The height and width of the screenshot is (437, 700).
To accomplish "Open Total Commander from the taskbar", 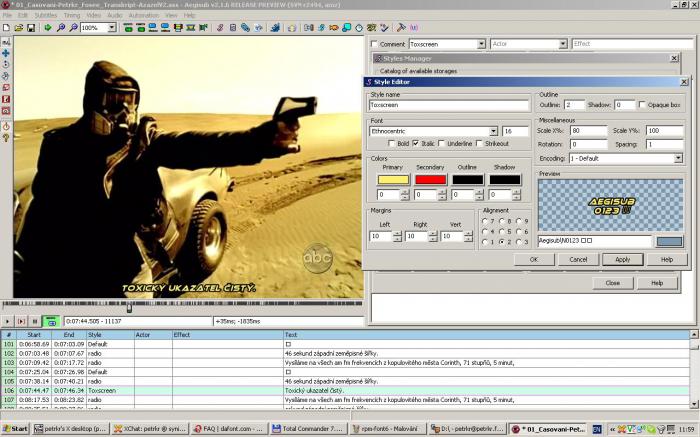I will coord(307,429).
